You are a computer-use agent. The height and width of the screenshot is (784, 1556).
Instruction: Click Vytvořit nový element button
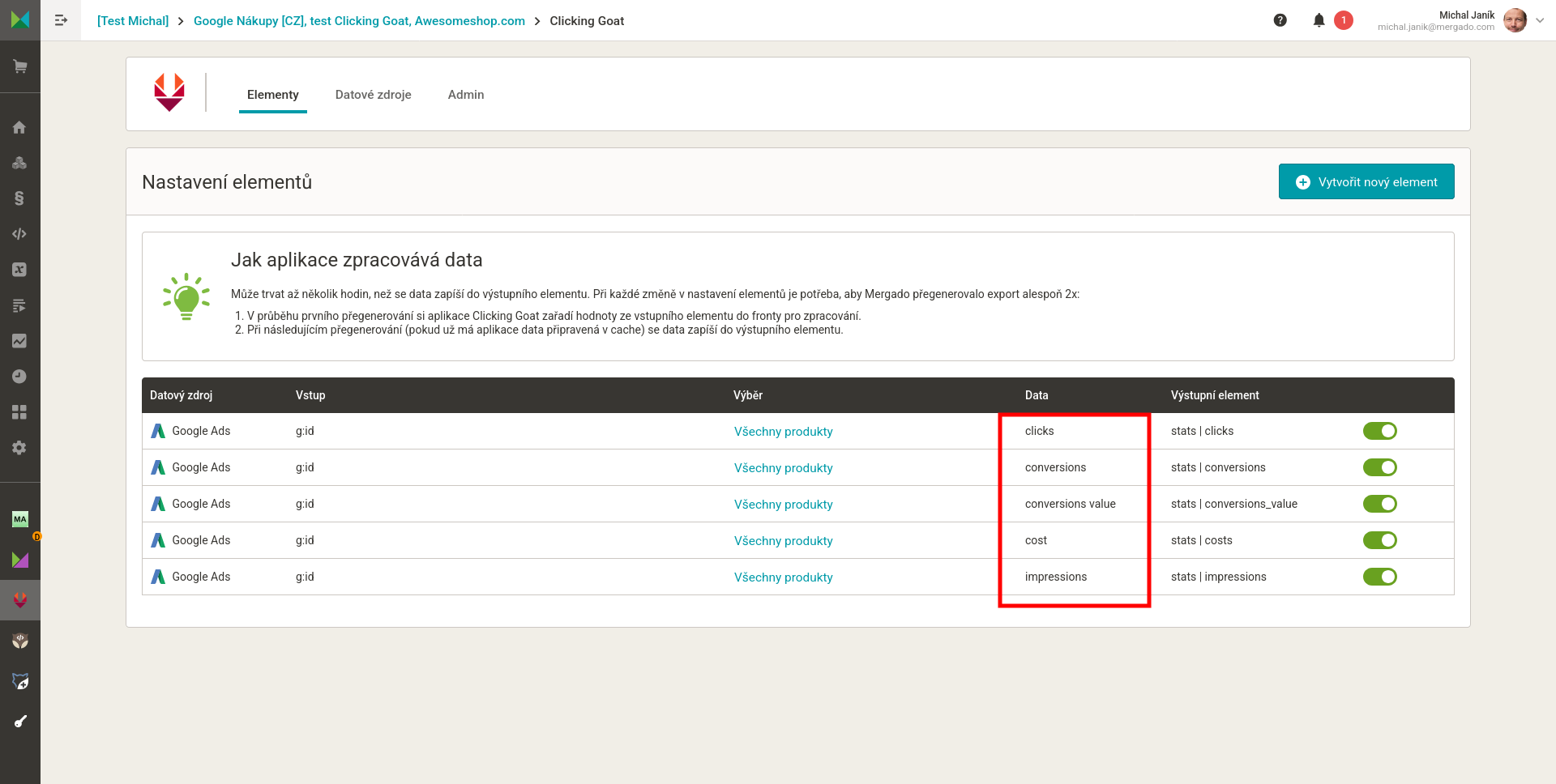click(1366, 181)
